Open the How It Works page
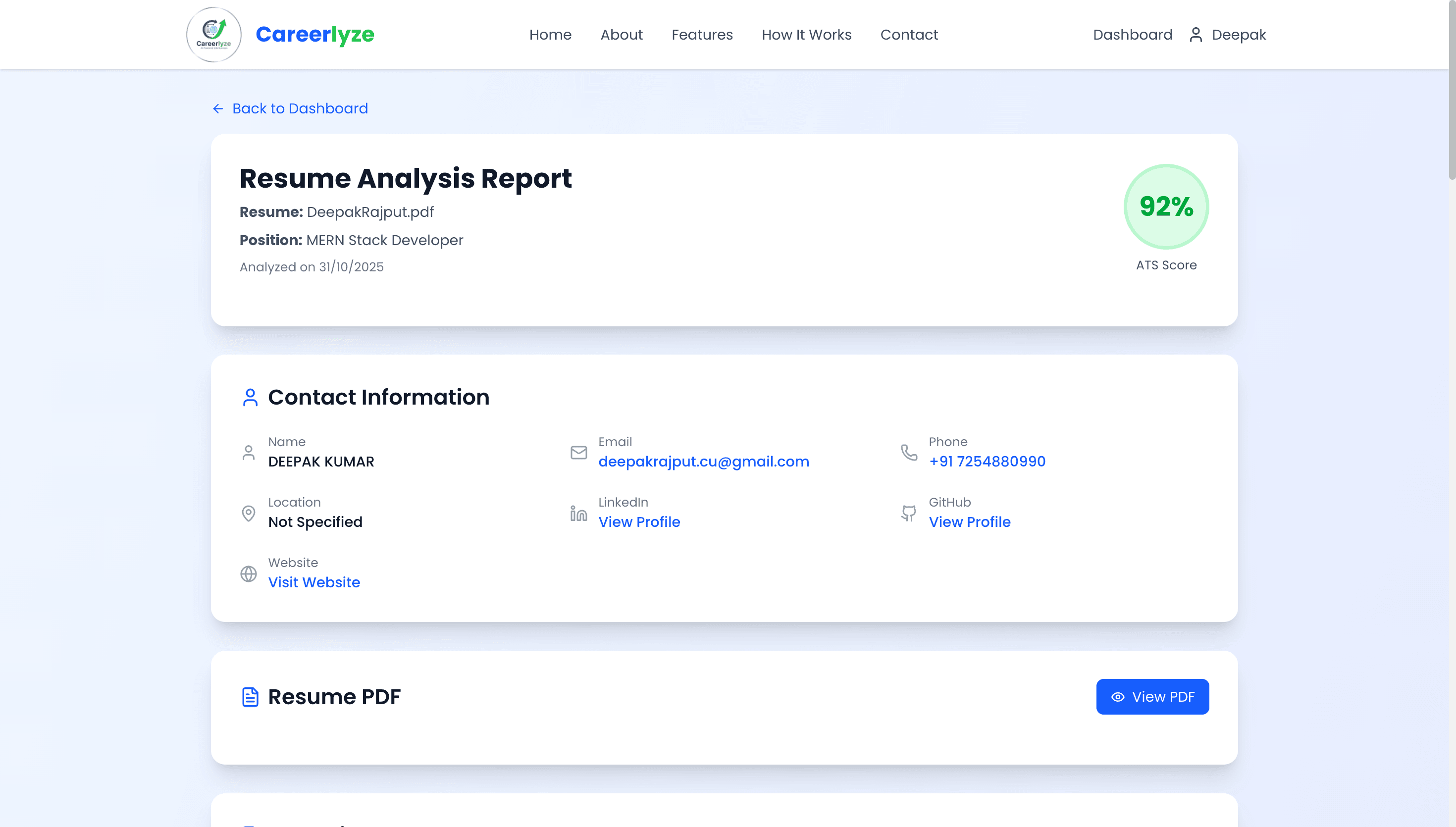This screenshot has width=1456, height=827. 806,35
